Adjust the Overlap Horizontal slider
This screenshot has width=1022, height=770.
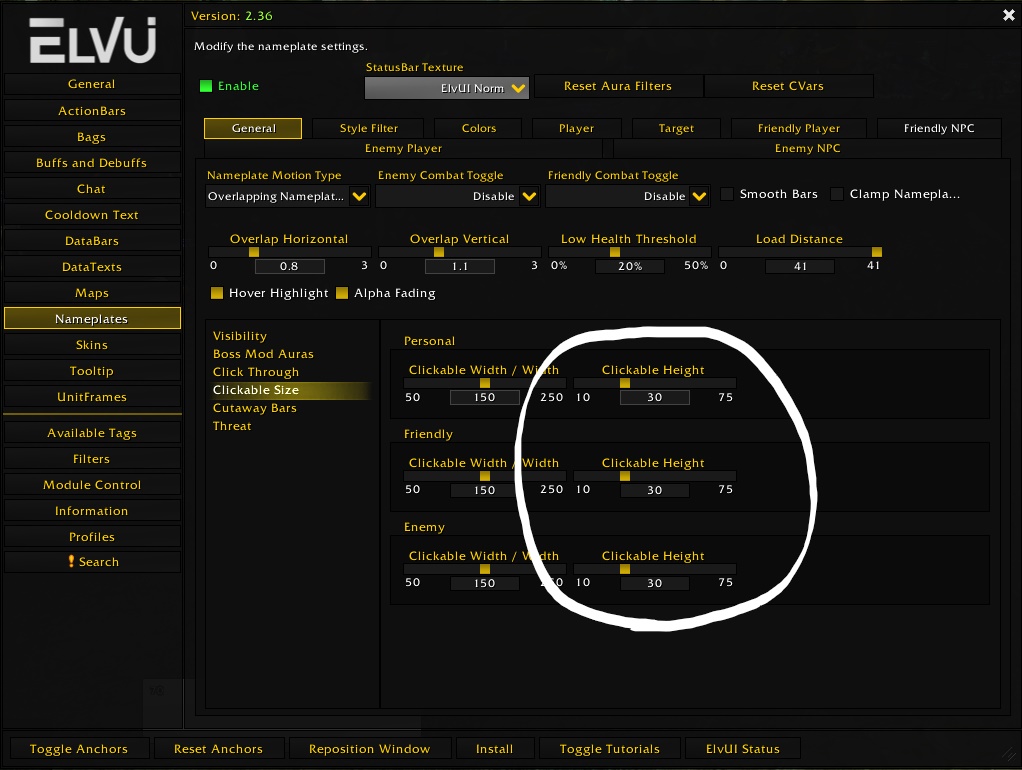point(289,252)
